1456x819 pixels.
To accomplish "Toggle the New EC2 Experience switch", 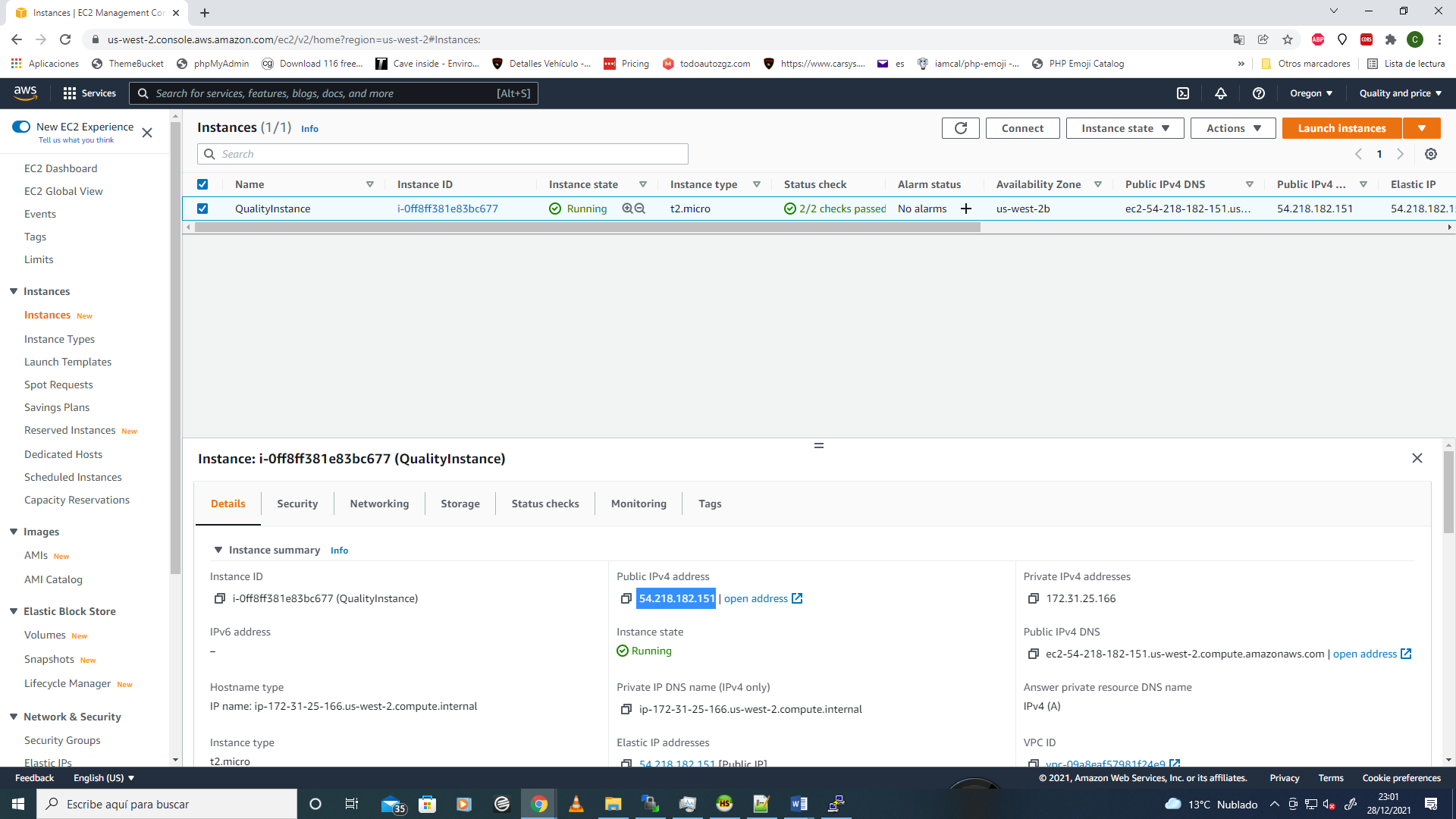I will pyautogui.click(x=21, y=127).
